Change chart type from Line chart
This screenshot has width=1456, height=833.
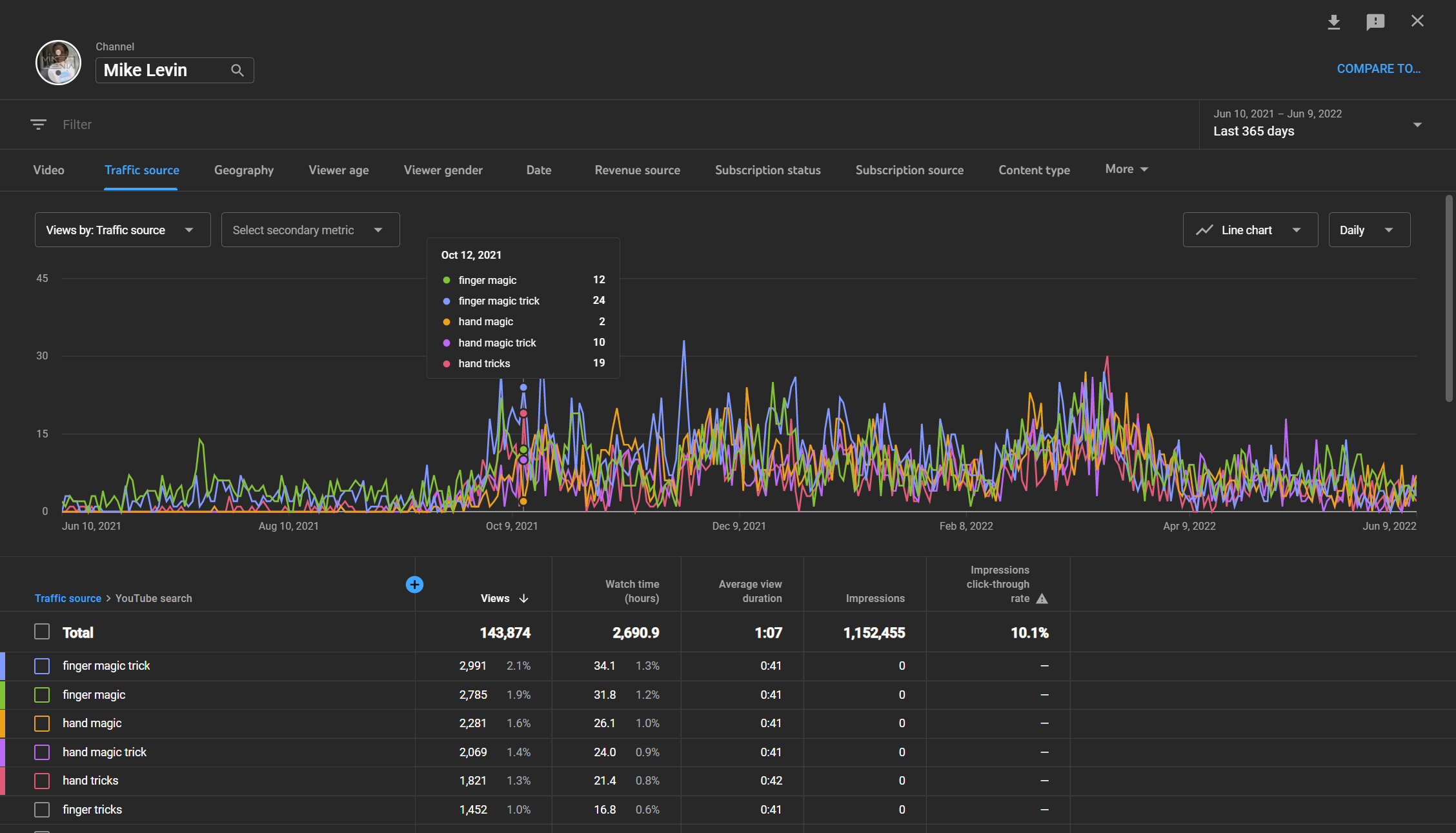tap(1250, 230)
